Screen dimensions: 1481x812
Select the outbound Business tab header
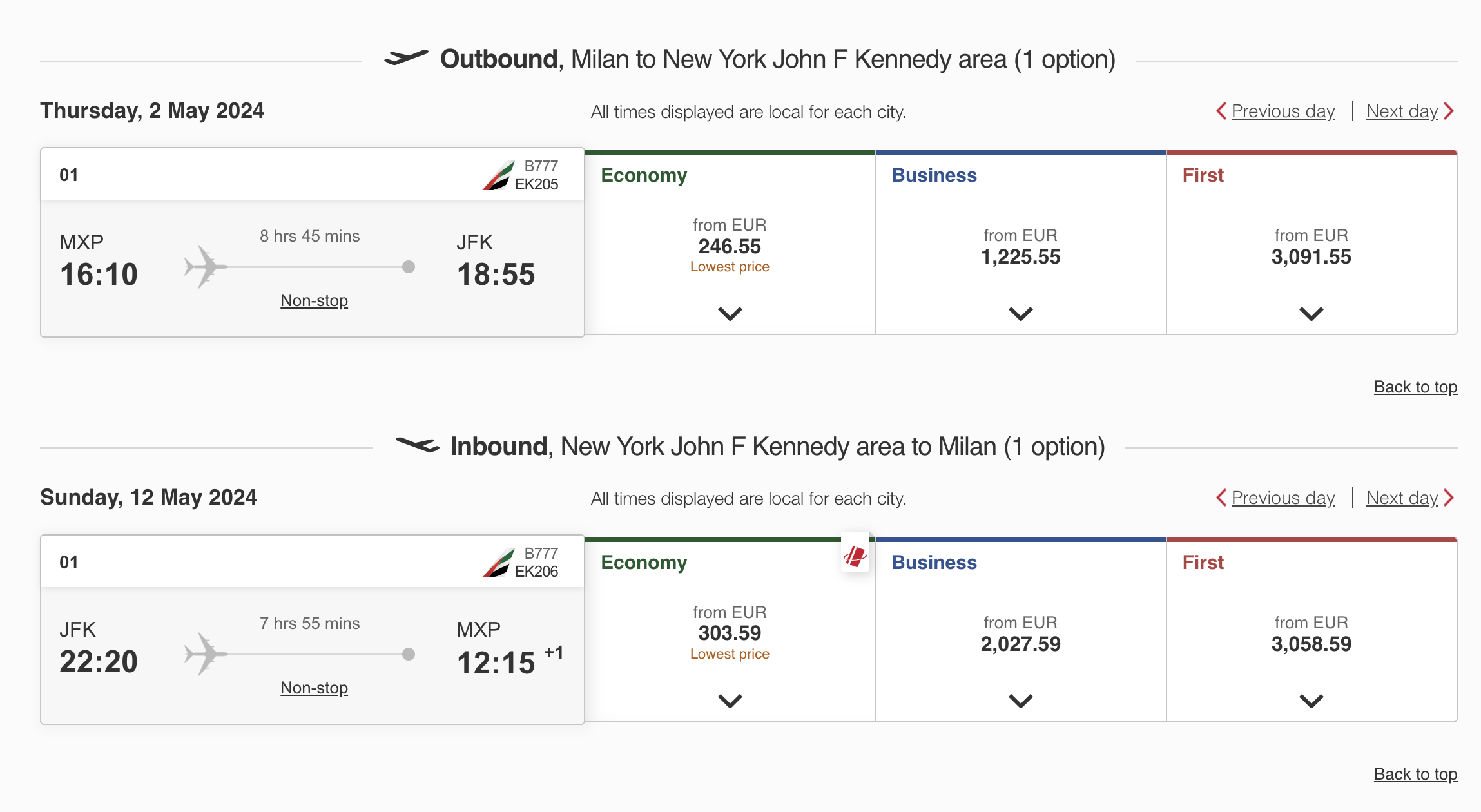[934, 175]
